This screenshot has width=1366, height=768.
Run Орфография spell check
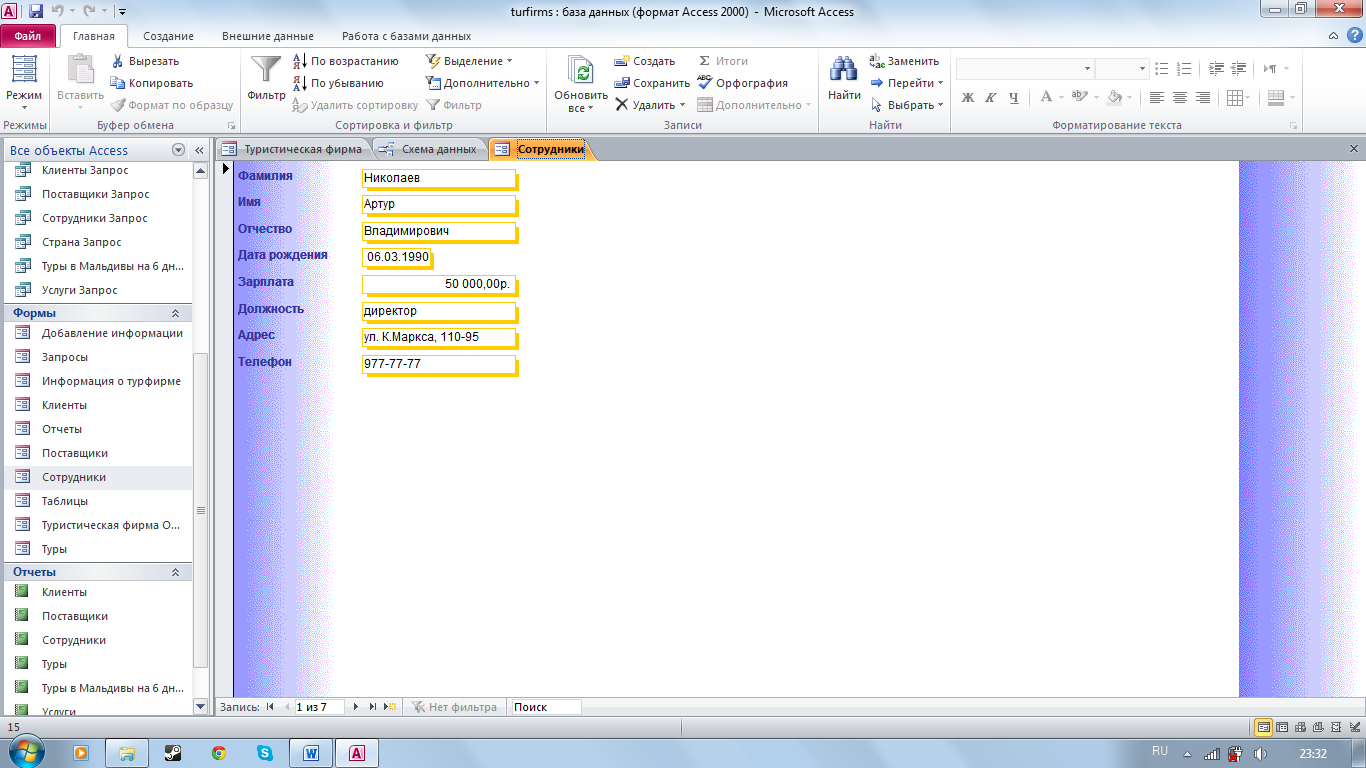pos(743,83)
